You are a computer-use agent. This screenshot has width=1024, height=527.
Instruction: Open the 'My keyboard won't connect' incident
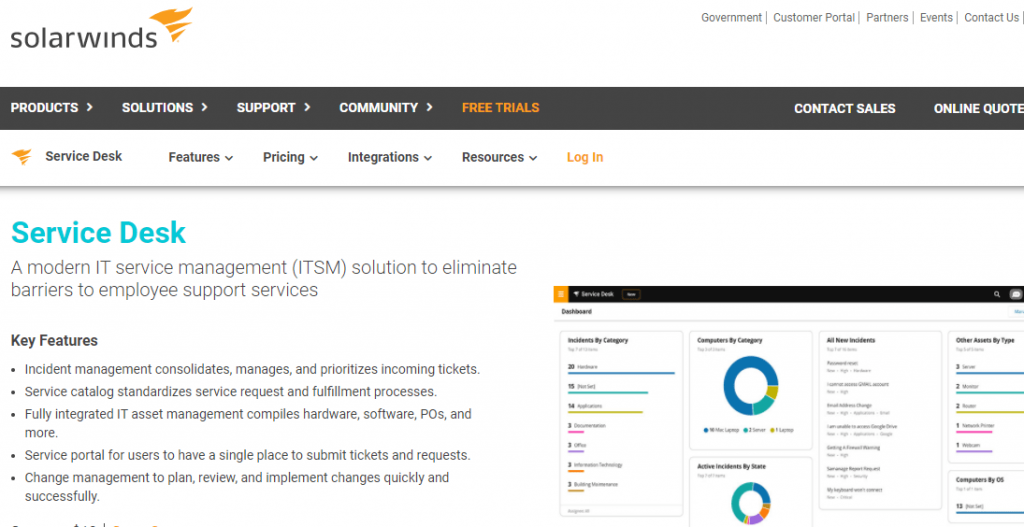pos(854,492)
